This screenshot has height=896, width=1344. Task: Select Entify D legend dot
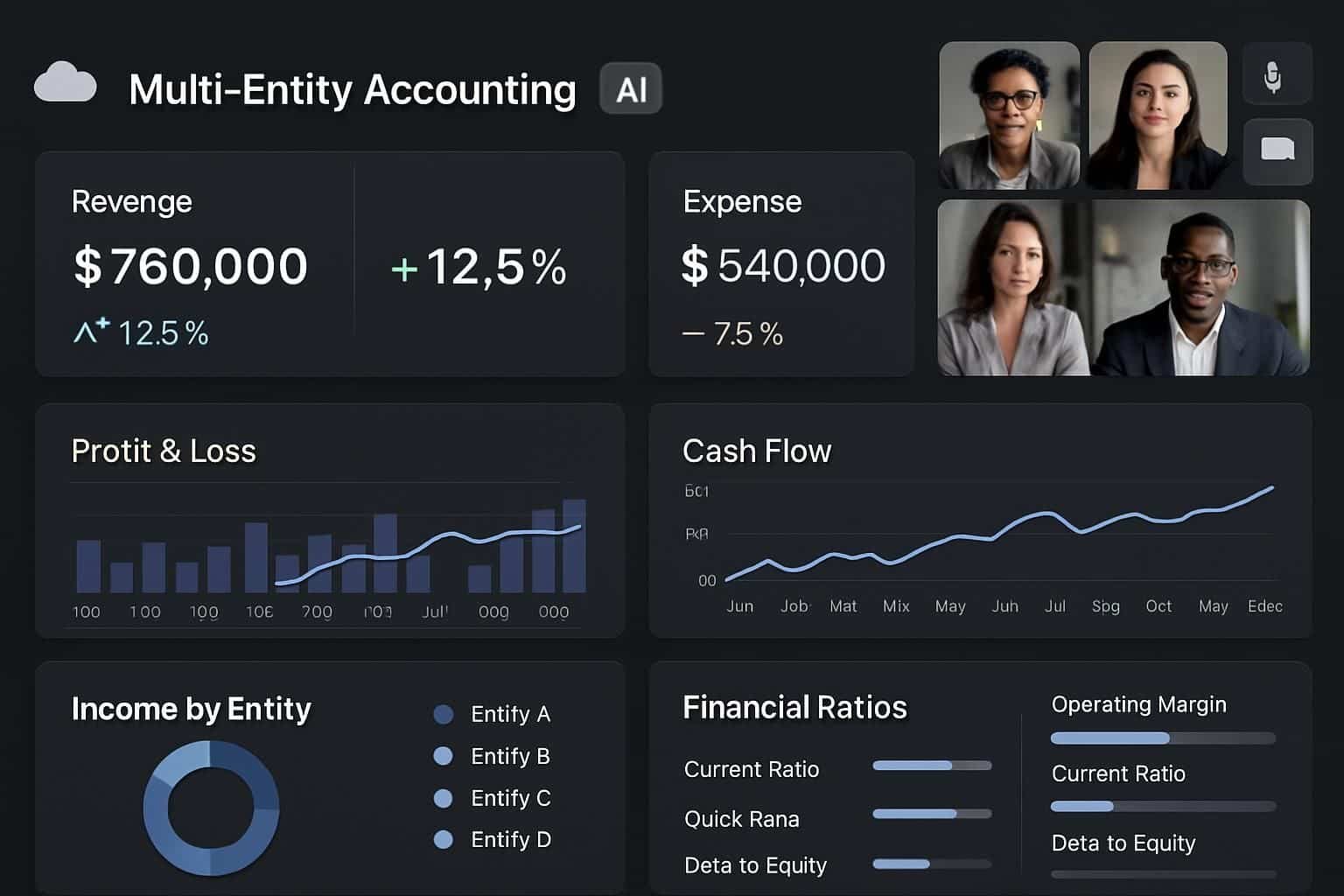pyautogui.click(x=444, y=840)
